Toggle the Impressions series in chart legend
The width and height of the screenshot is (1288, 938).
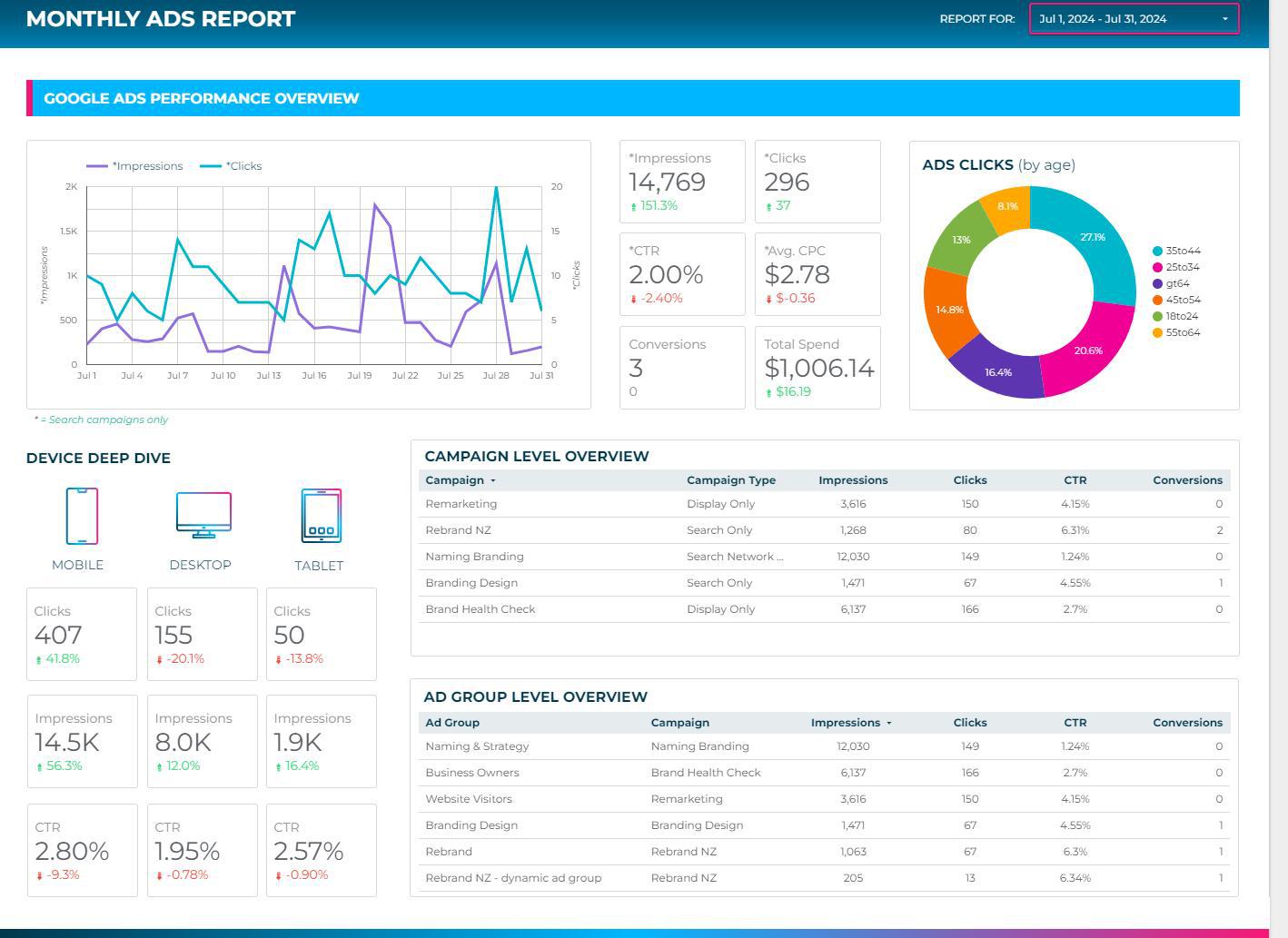[135, 166]
